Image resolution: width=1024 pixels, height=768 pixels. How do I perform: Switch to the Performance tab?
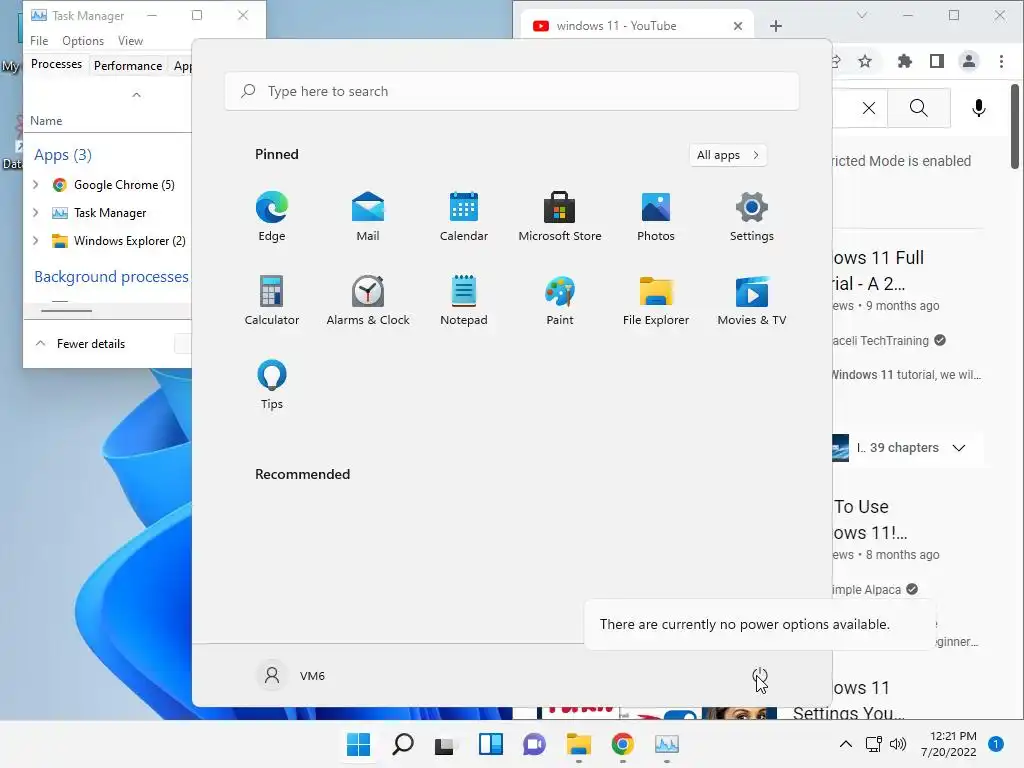128,65
